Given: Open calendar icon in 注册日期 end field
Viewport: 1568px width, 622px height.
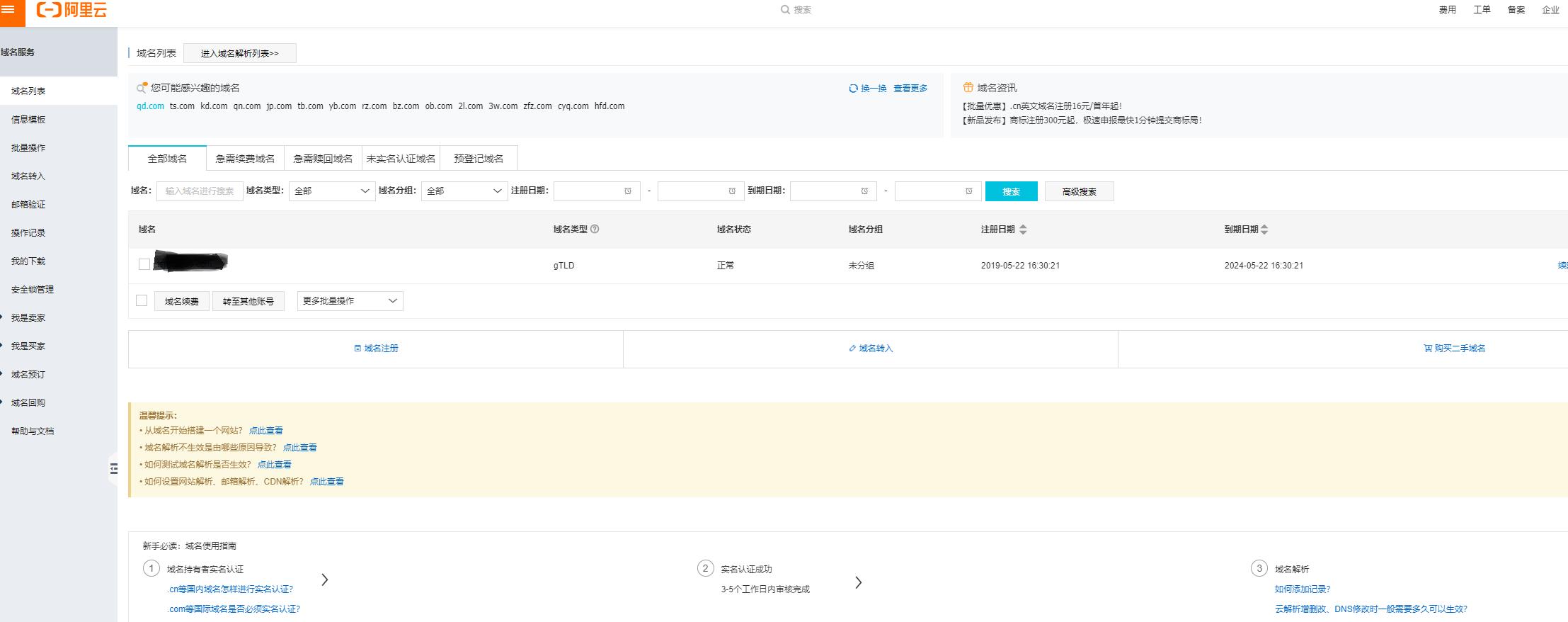Looking at the screenshot, I should click(x=732, y=191).
